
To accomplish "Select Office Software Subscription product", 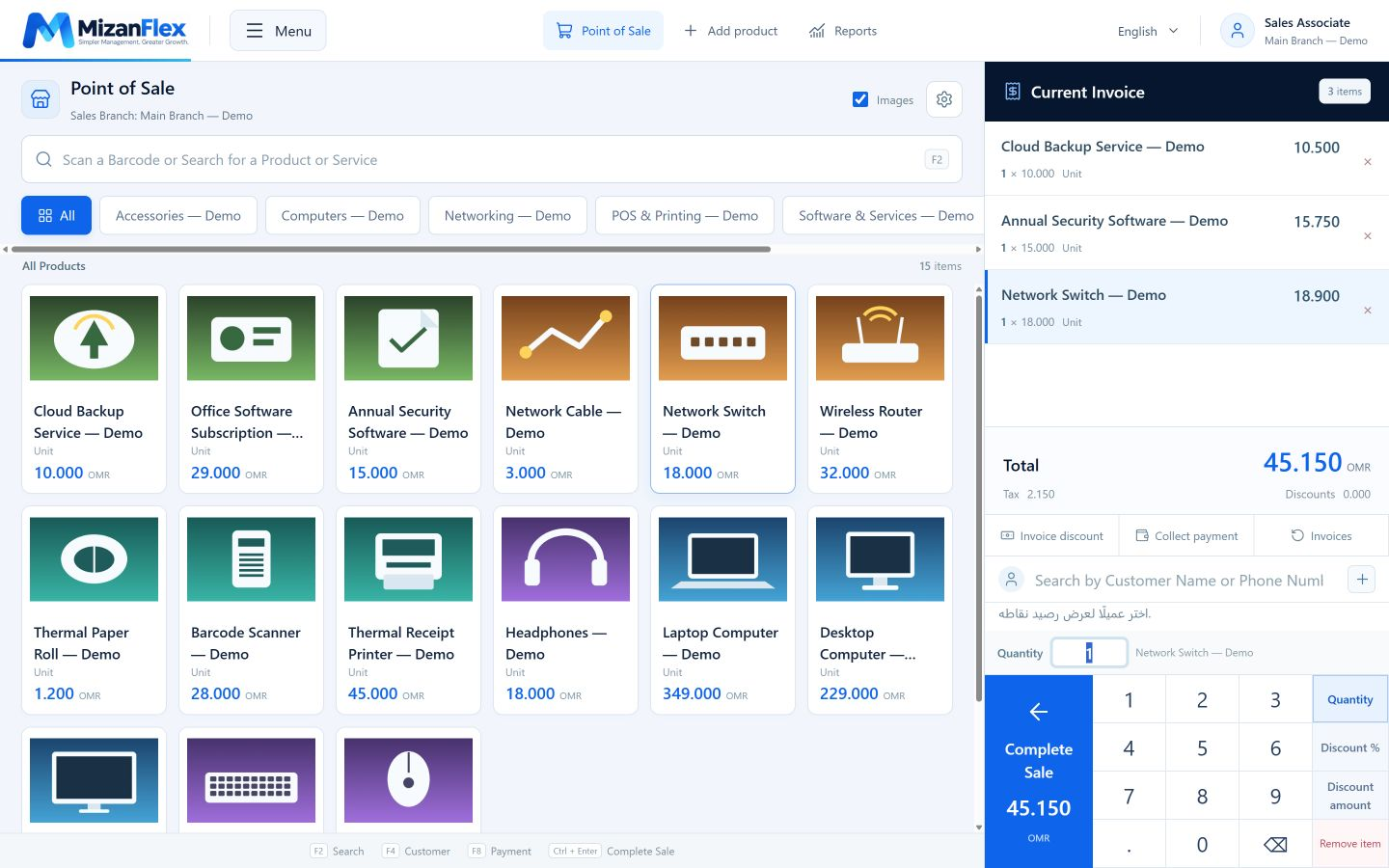I will (251, 389).
